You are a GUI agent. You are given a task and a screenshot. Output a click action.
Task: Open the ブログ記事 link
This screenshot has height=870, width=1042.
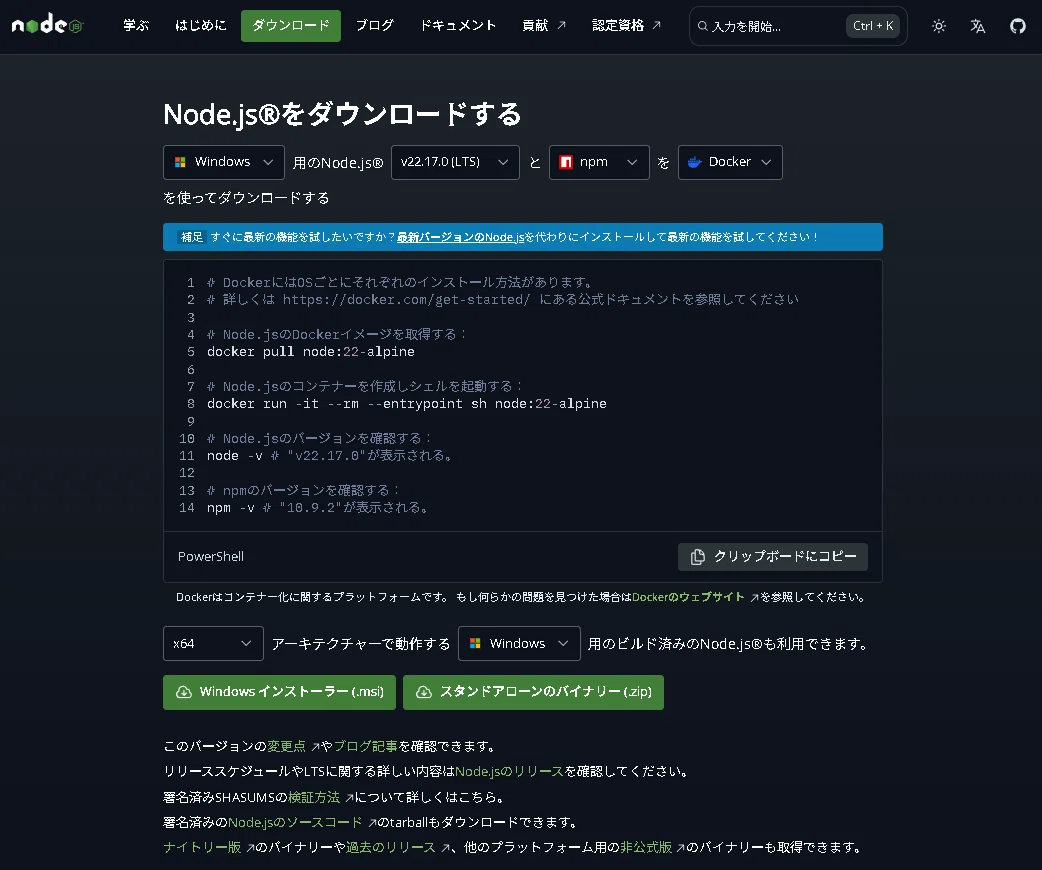pyautogui.click(x=365, y=746)
